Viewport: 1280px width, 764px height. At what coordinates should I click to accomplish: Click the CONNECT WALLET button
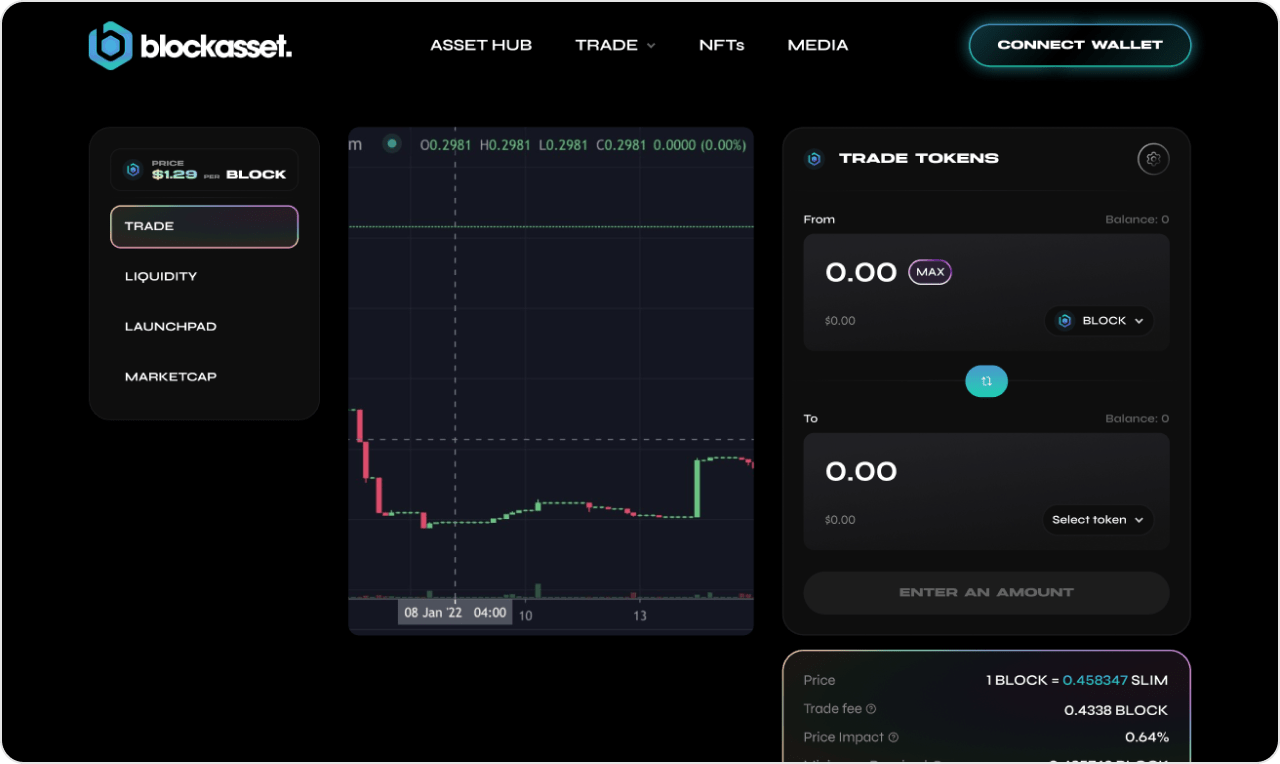1080,45
